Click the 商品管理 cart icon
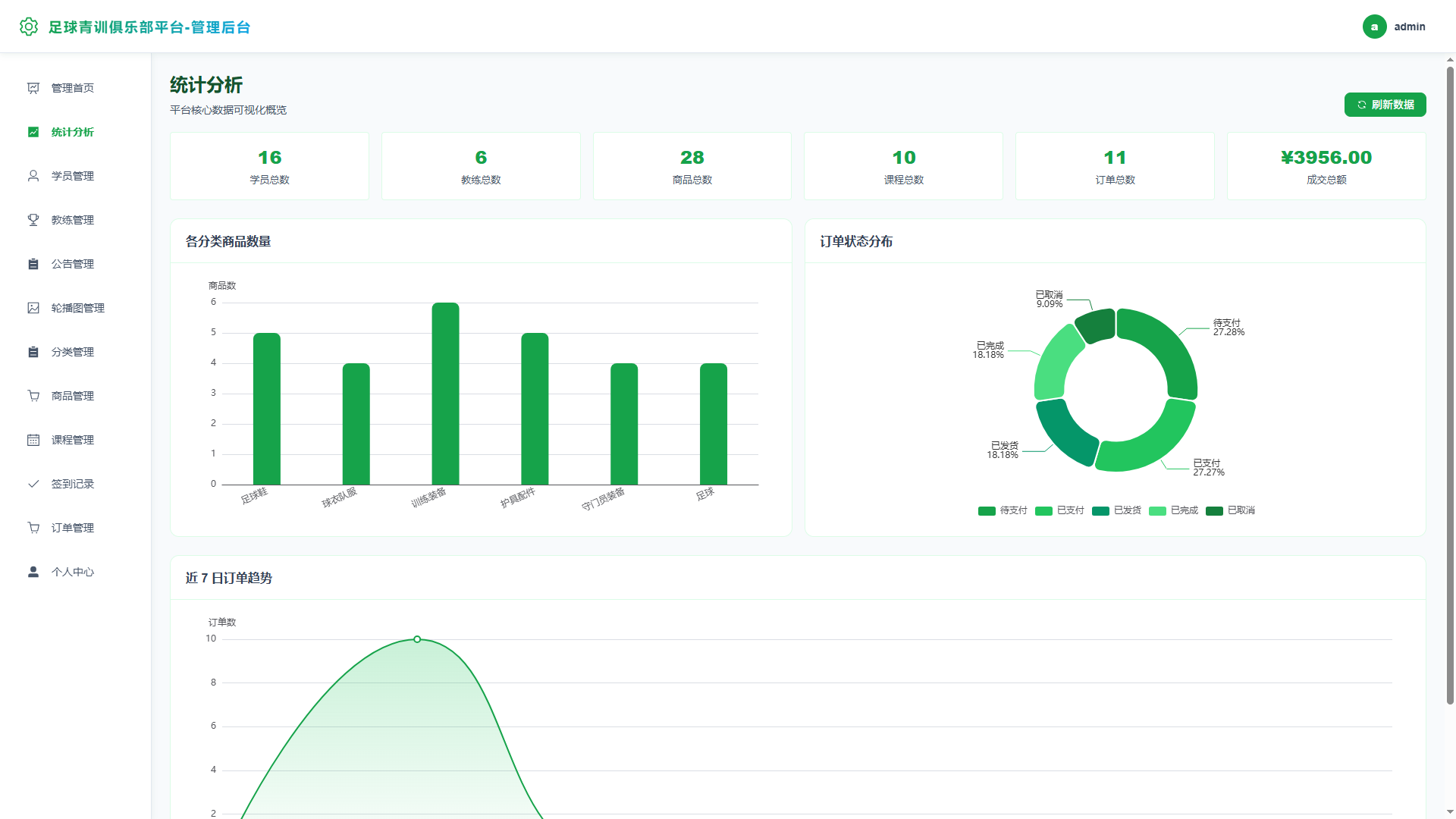Image resolution: width=1456 pixels, height=819 pixels. pos(33,396)
